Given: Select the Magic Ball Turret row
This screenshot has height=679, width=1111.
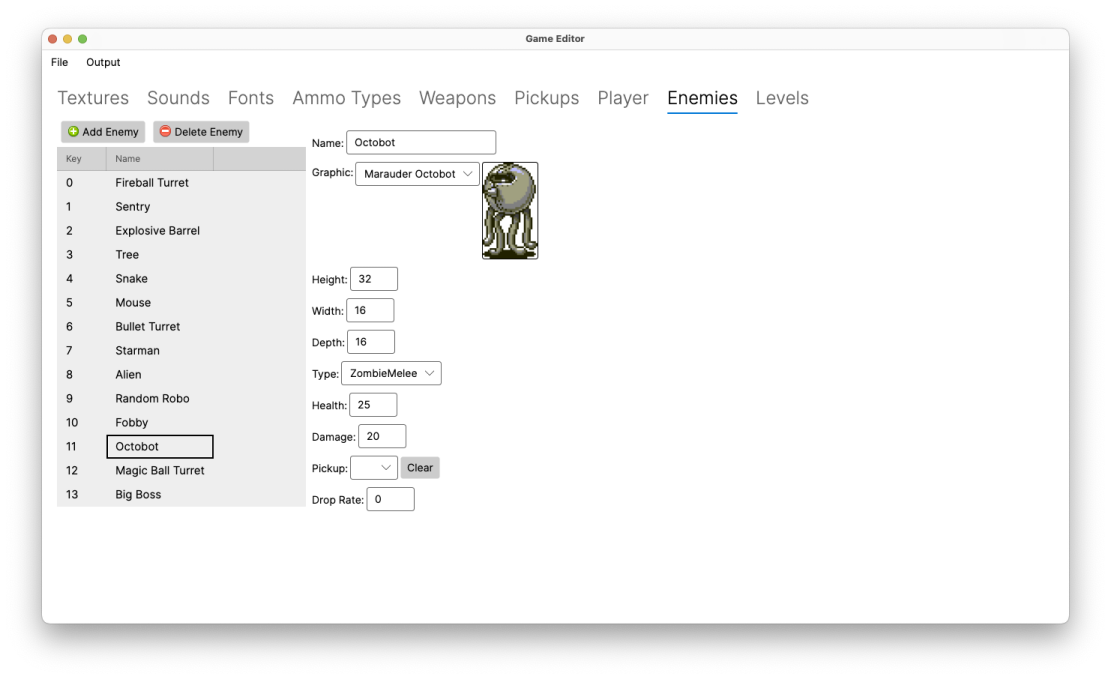Looking at the screenshot, I should point(181,471).
